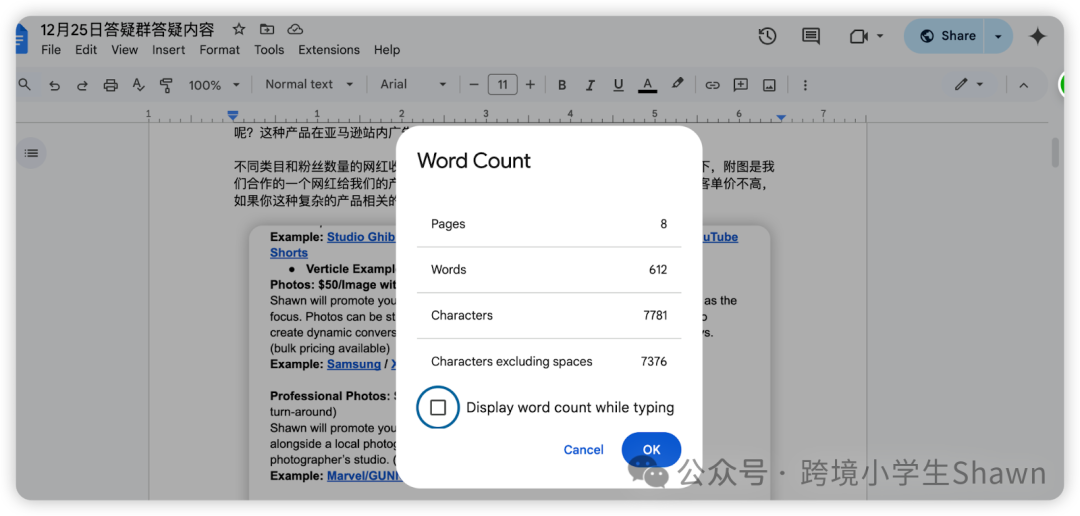This screenshot has width=1080, height=516.
Task: Open the three-dot more options
Action: pyautogui.click(x=804, y=85)
